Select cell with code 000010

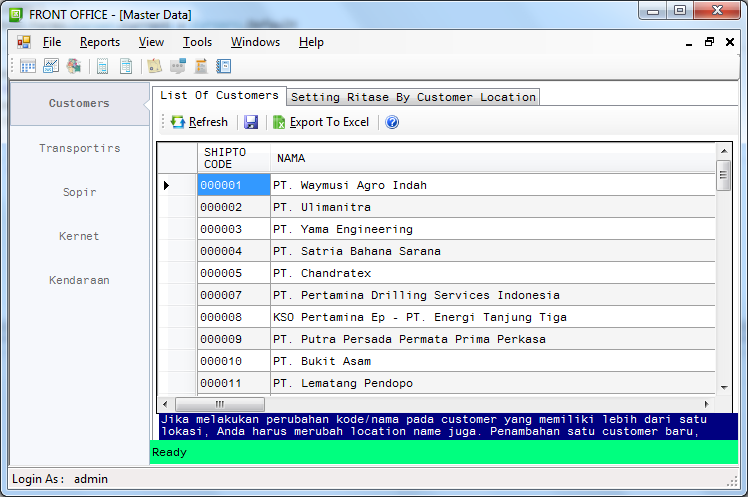pyautogui.click(x=234, y=361)
